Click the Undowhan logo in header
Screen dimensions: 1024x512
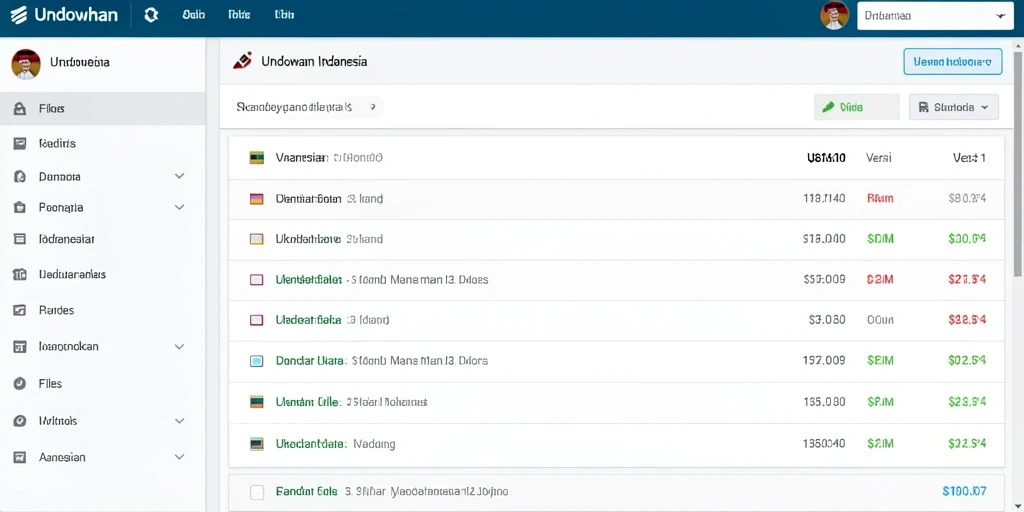click(x=64, y=15)
